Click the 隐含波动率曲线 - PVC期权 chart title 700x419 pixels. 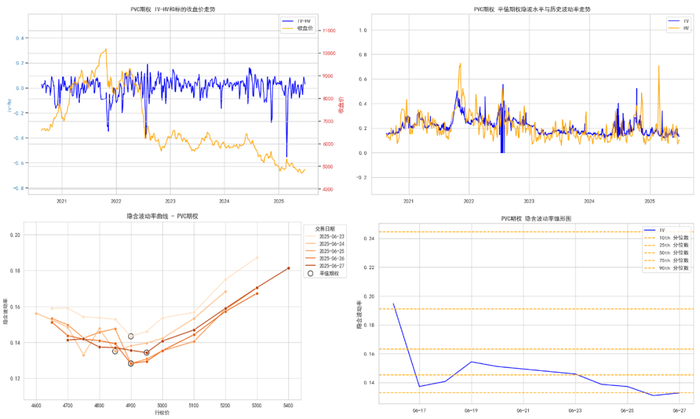pos(162,216)
